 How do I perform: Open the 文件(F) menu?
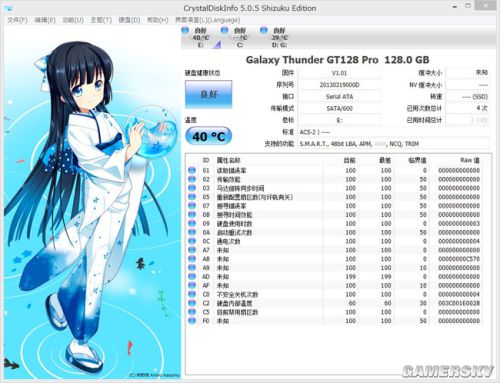coord(17,20)
